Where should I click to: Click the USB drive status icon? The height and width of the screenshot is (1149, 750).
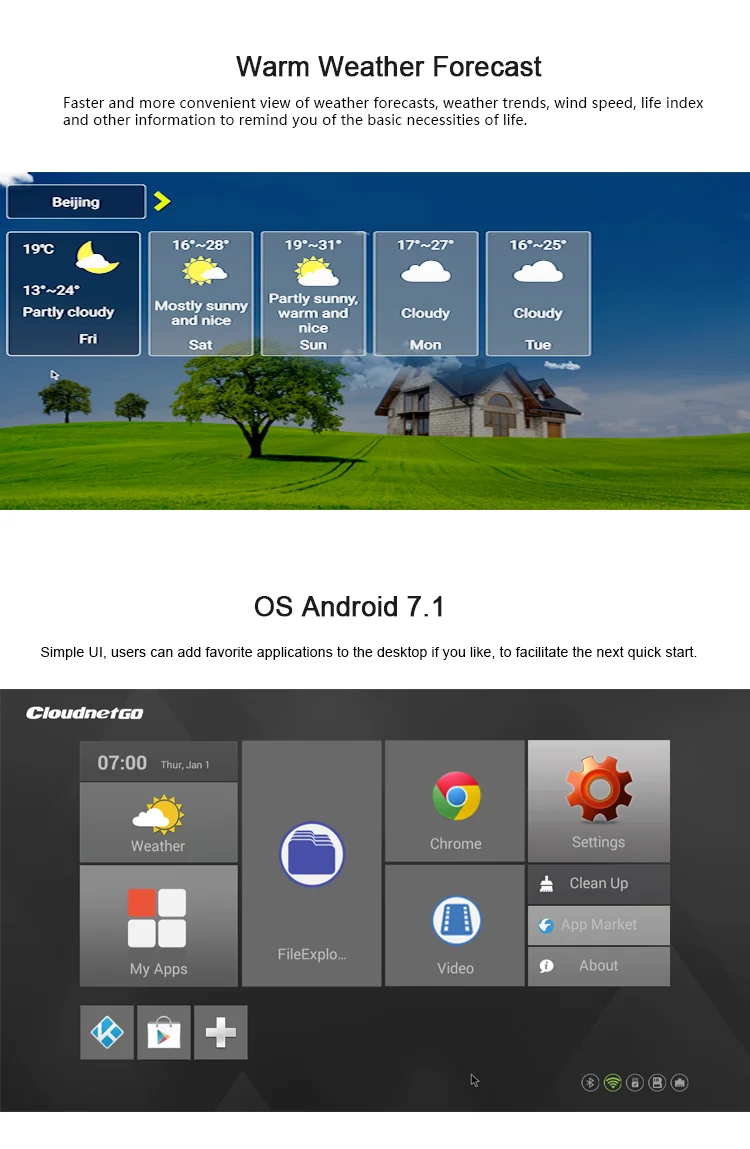(x=635, y=1082)
